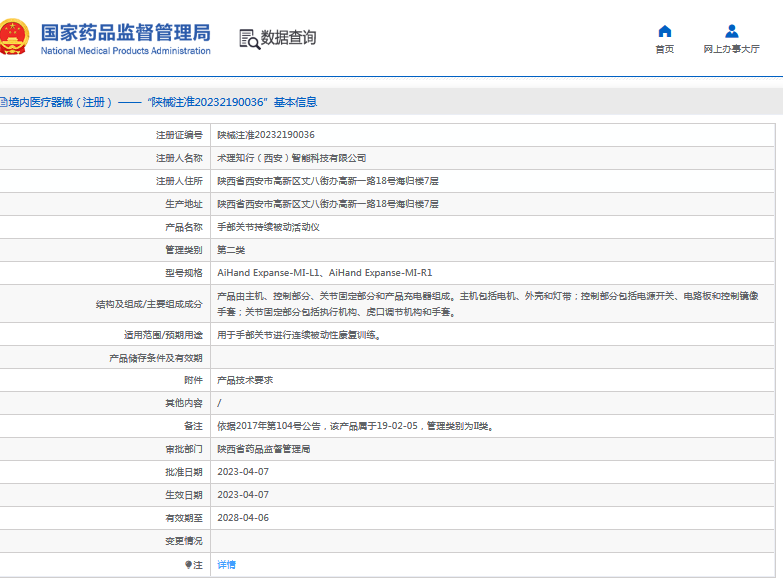Click 产品技术要求 attachment value
Image resolution: width=783 pixels, height=586 pixels.
tap(245, 380)
